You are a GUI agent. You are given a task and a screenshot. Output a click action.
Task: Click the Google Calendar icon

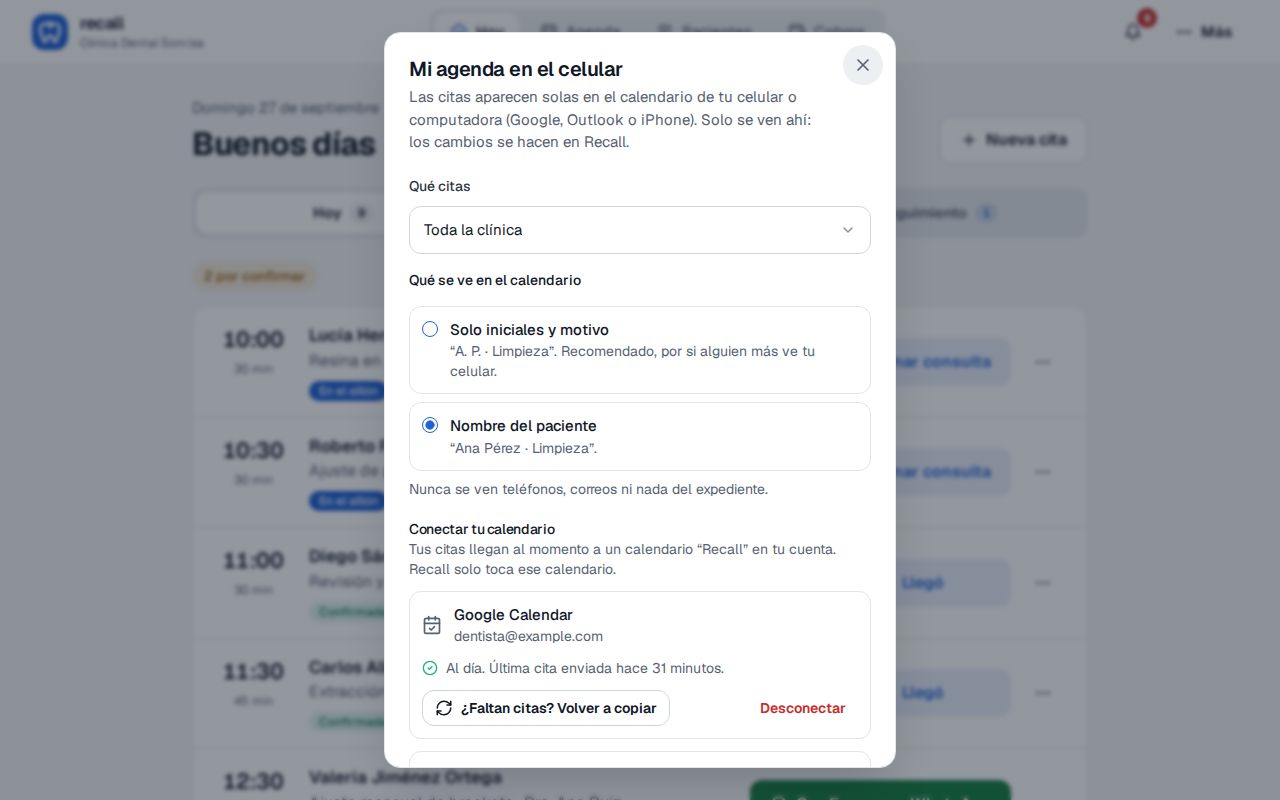pyautogui.click(x=432, y=625)
